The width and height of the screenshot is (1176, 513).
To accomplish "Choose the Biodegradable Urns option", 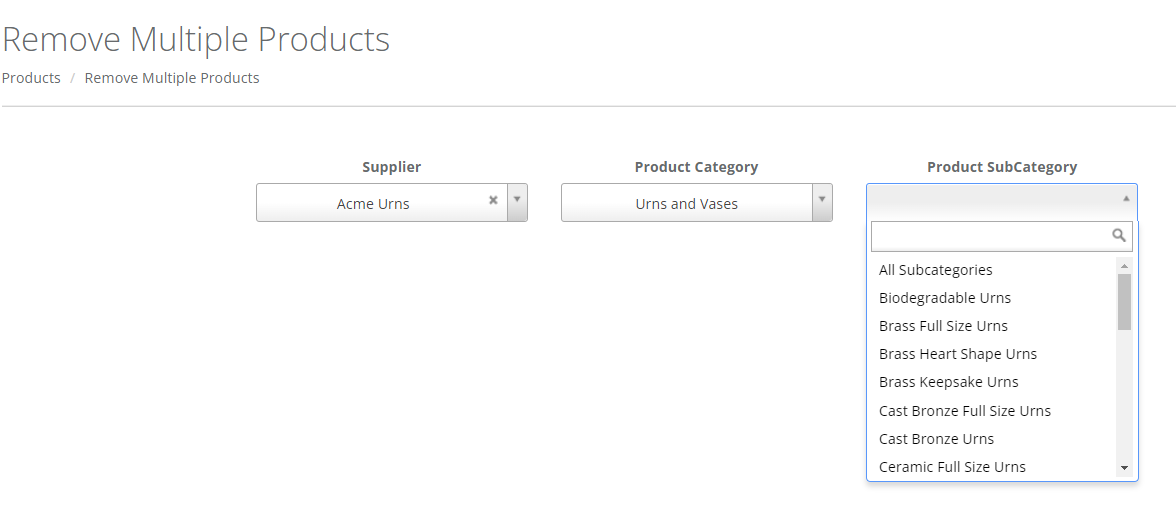I will pyautogui.click(x=945, y=298).
